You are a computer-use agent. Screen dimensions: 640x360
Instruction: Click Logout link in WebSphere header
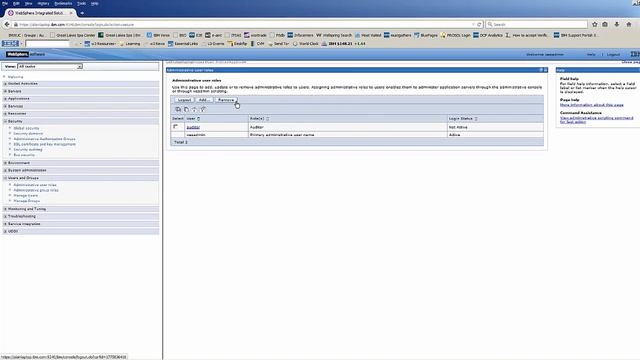click(613, 54)
